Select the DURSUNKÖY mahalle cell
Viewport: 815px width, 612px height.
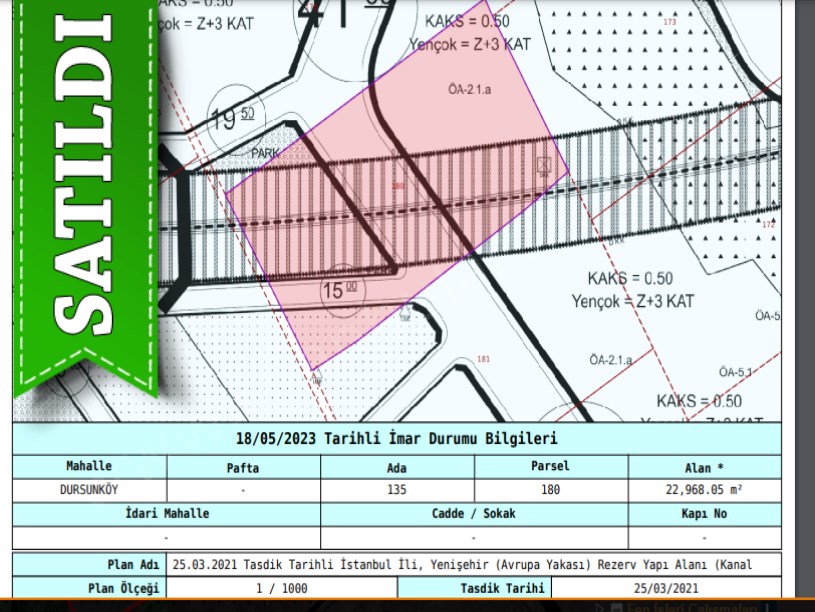click(89, 490)
